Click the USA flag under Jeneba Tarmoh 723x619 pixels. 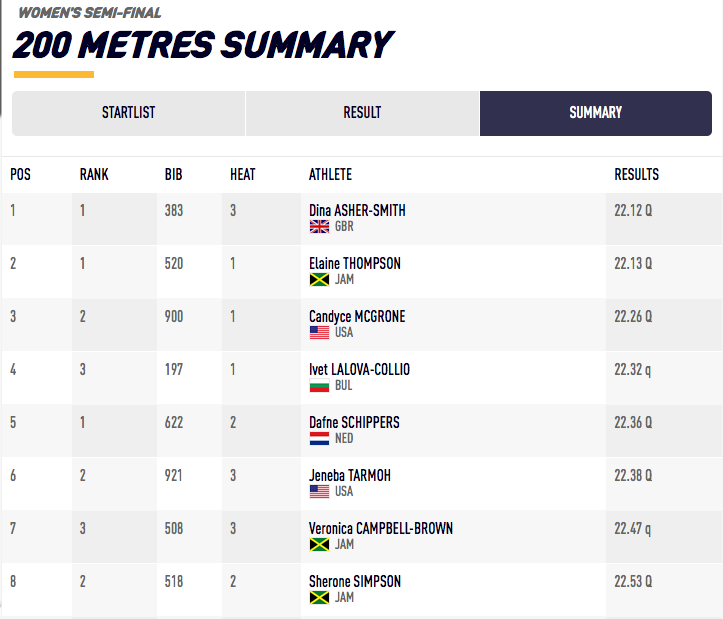[x=319, y=492]
